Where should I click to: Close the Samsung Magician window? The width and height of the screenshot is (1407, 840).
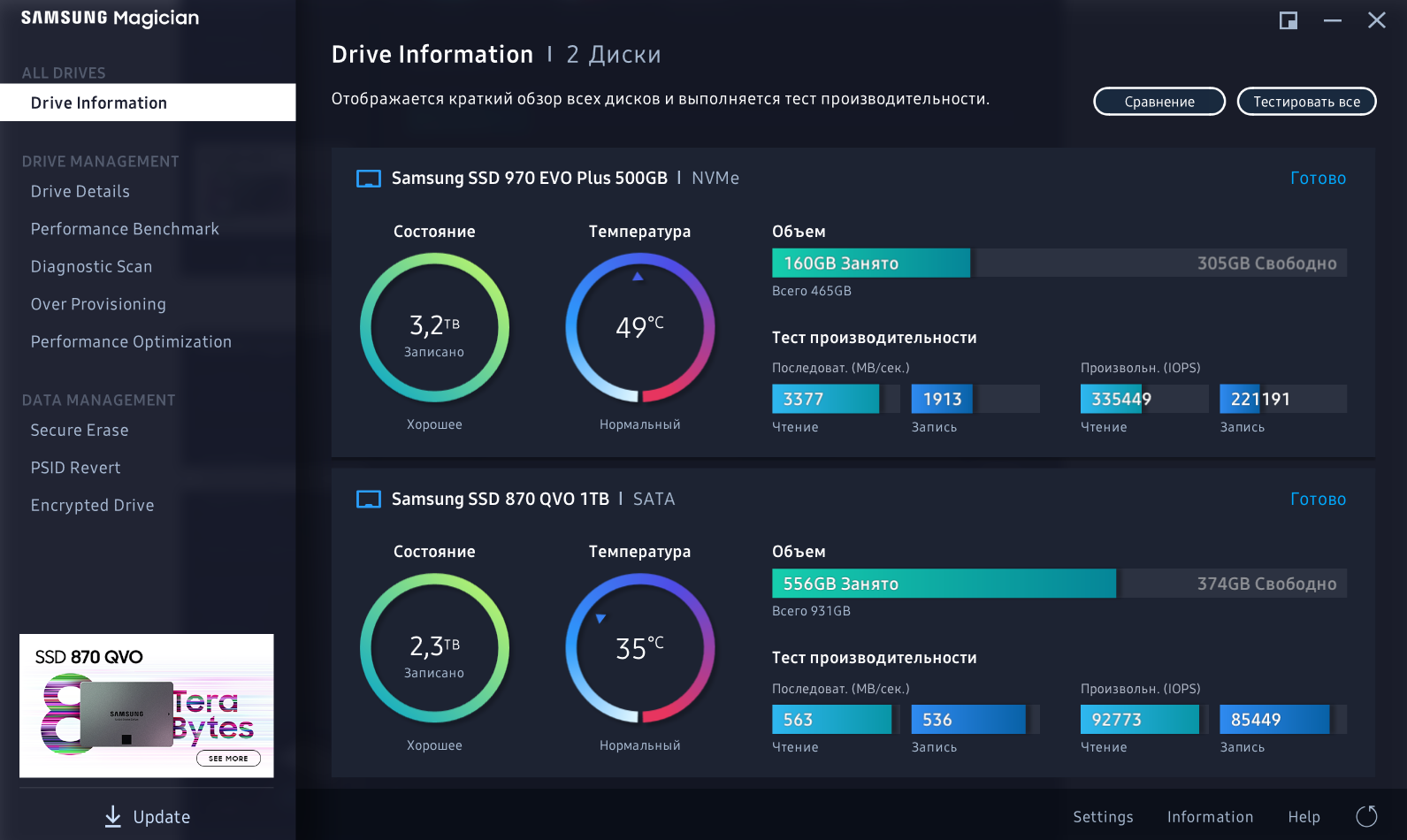1377,20
